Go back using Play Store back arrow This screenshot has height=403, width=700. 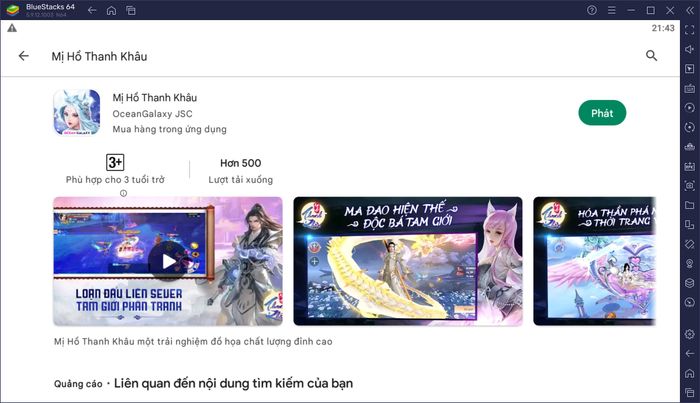click(24, 56)
